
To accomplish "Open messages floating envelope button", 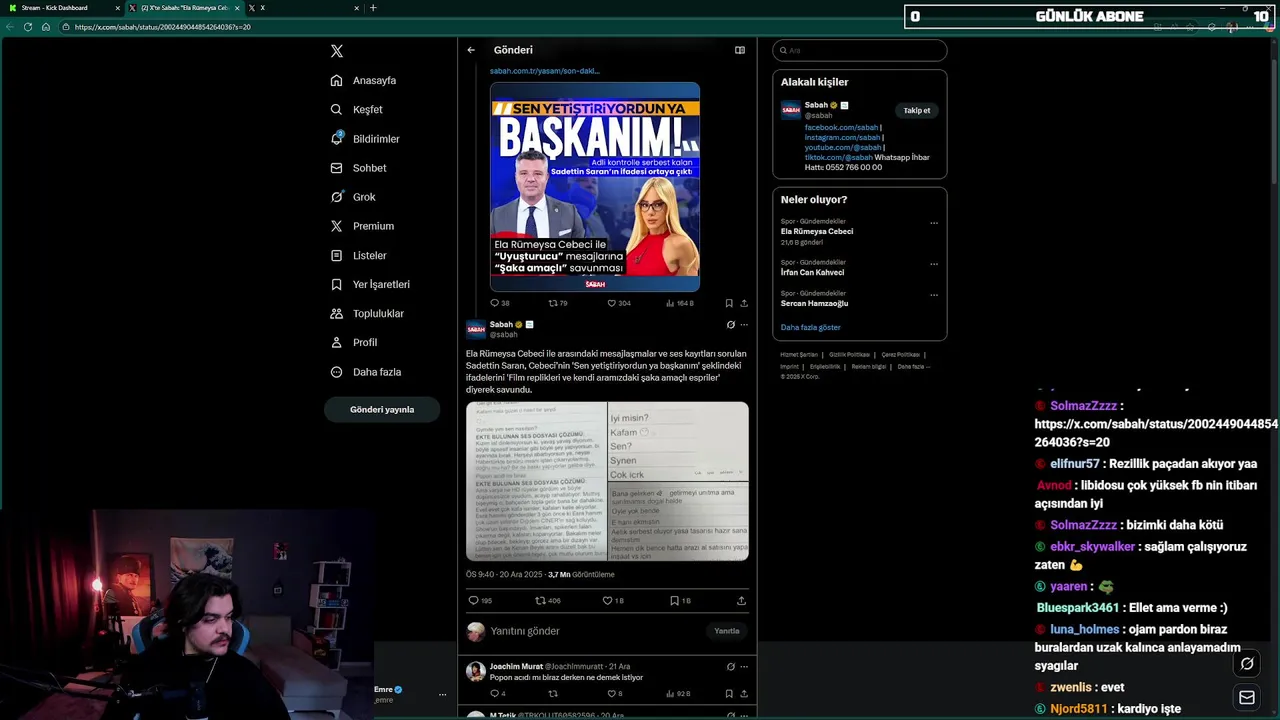I will (x=1247, y=697).
